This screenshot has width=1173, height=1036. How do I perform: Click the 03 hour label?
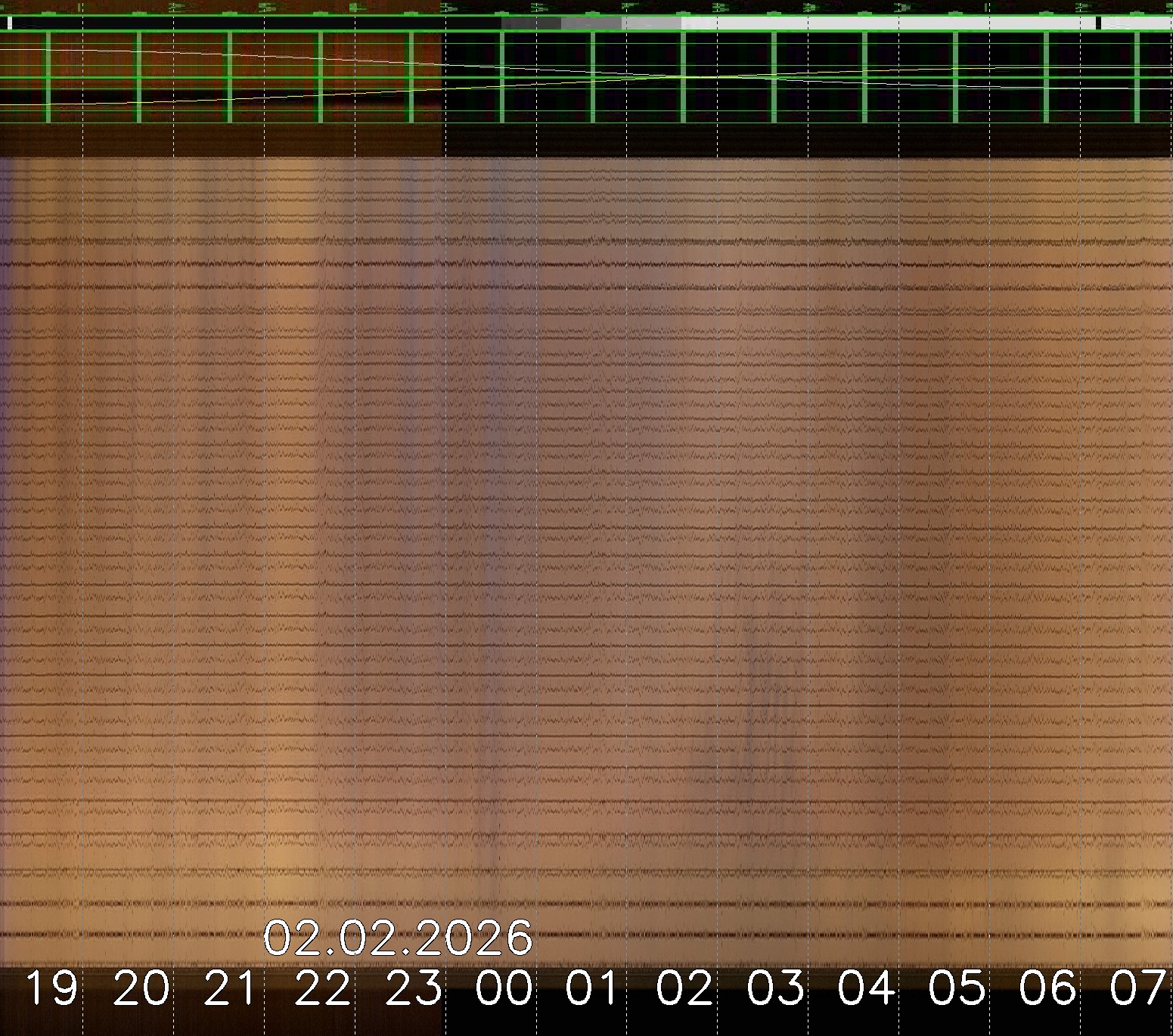[x=775, y=988]
